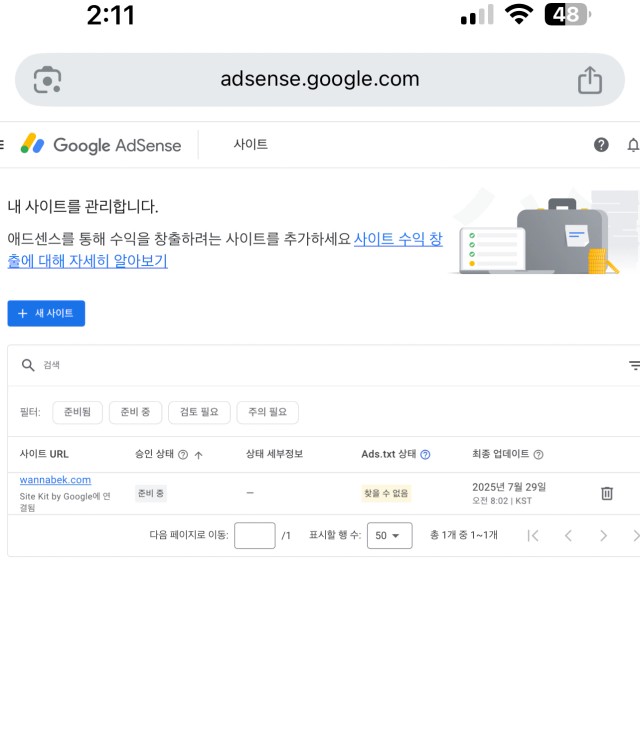Click the 찾을 수 없음 ads.txt badge

[386, 493]
